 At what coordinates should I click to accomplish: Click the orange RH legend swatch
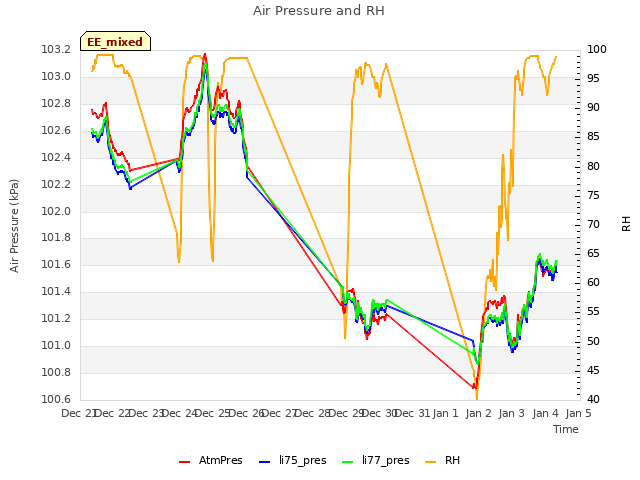[431, 462]
